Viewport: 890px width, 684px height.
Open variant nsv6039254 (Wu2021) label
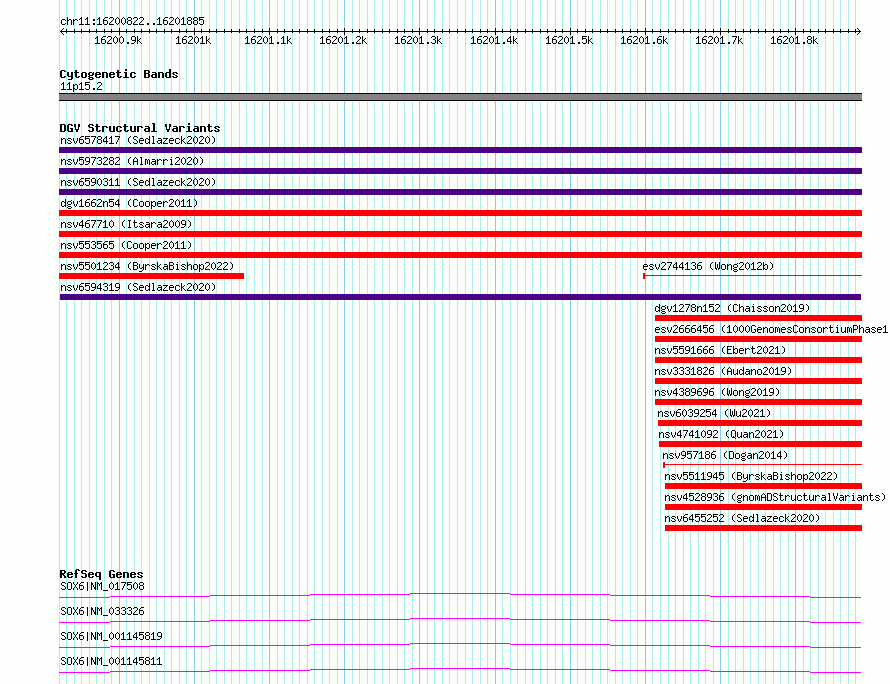click(x=714, y=413)
